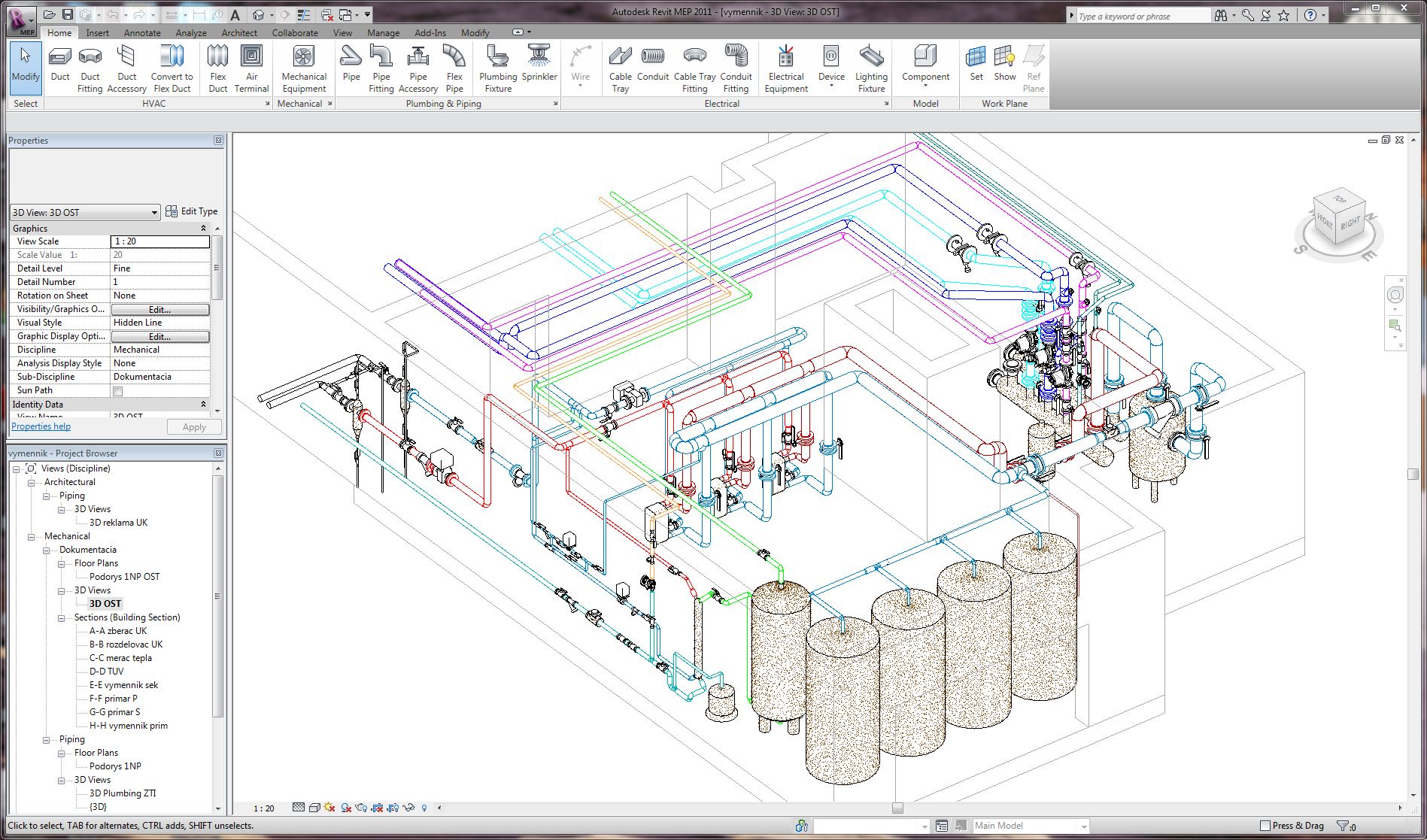The height and width of the screenshot is (840, 1427).
Task: Activate the Sprinkler tool
Action: pyautogui.click(x=539, y=65)
